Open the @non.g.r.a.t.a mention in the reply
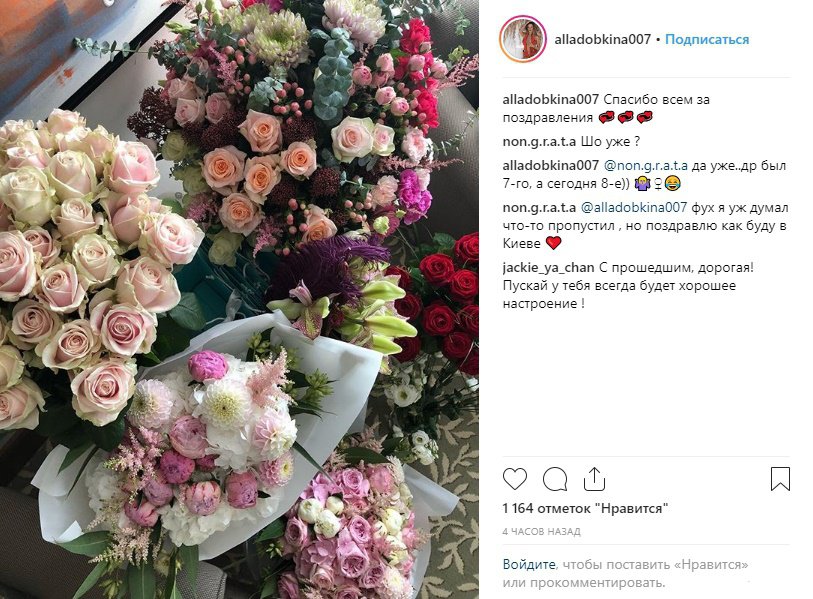This screenshot has width=813, height=599. [646, 165]
